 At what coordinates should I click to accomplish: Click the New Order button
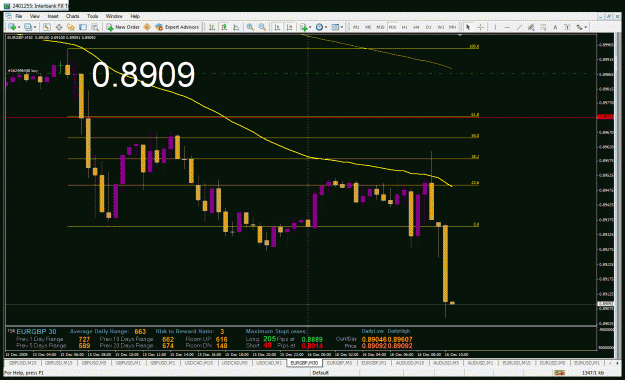pos(123,27)
